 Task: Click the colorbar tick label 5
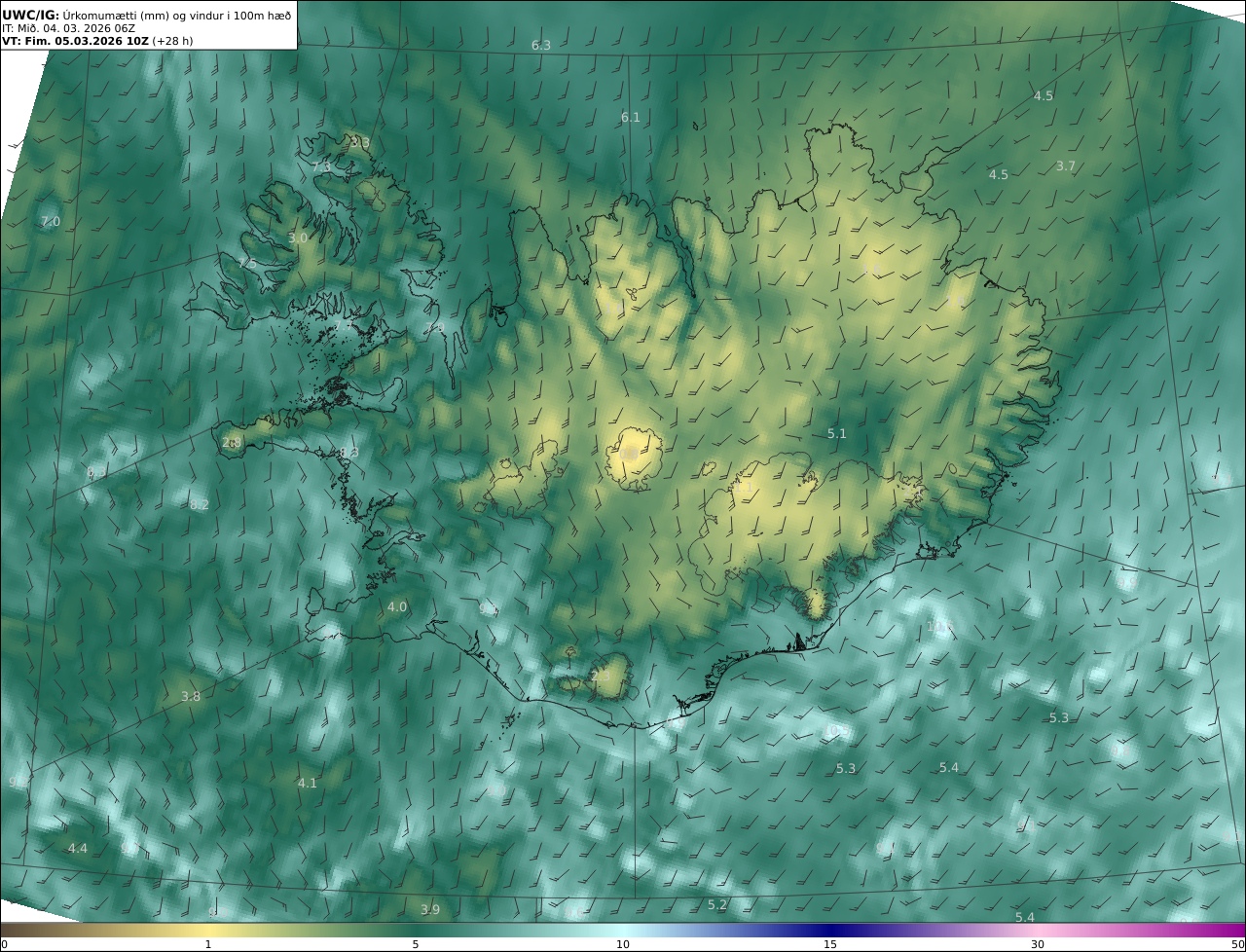[x=416, y=945]
